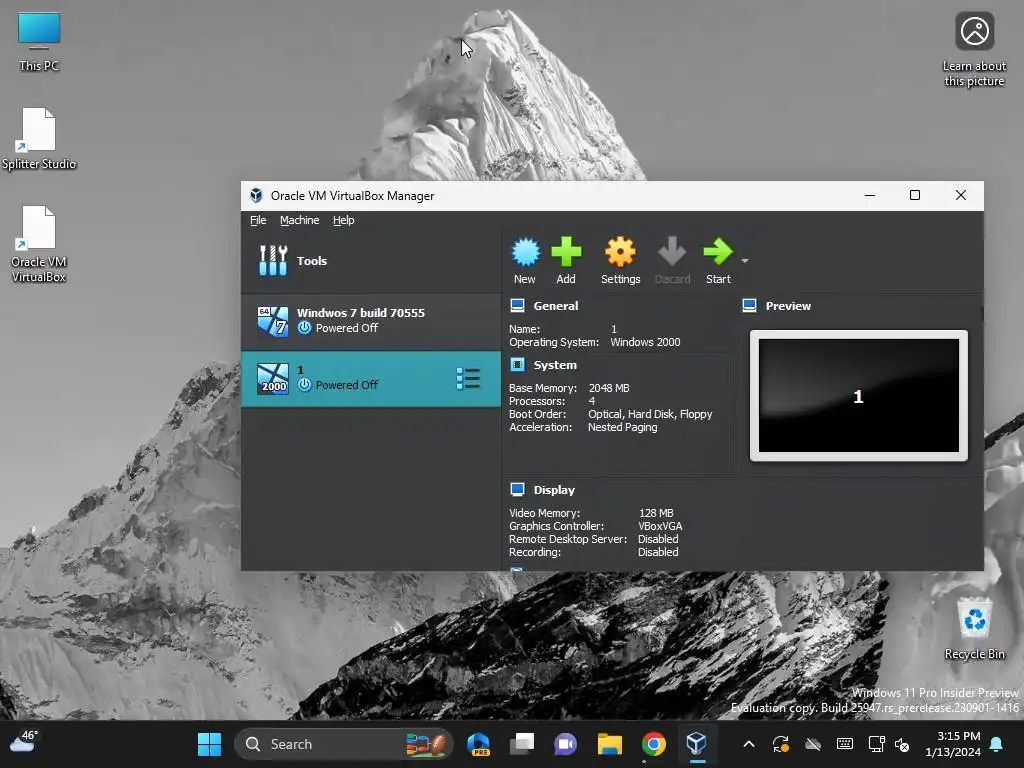1024x768 pixels.
Task: Open the purple video chat taskbar icon
Action: pos(566,744)
